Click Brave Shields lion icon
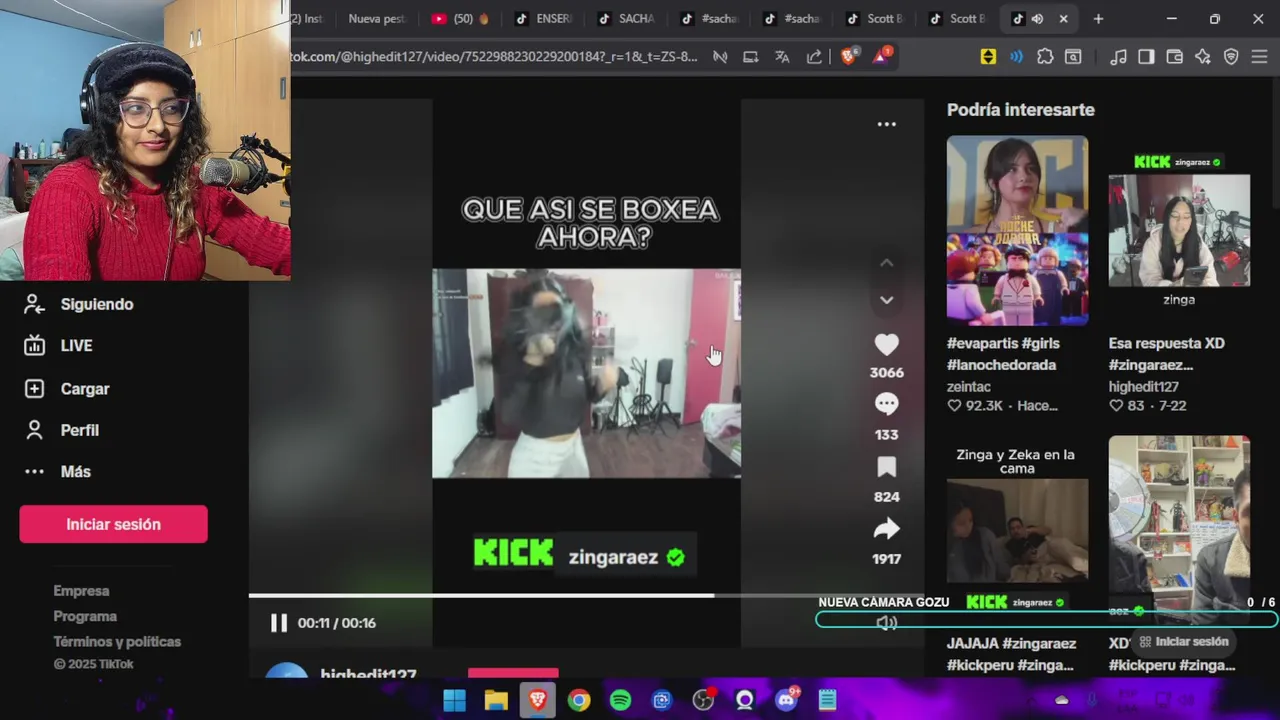 848,57
